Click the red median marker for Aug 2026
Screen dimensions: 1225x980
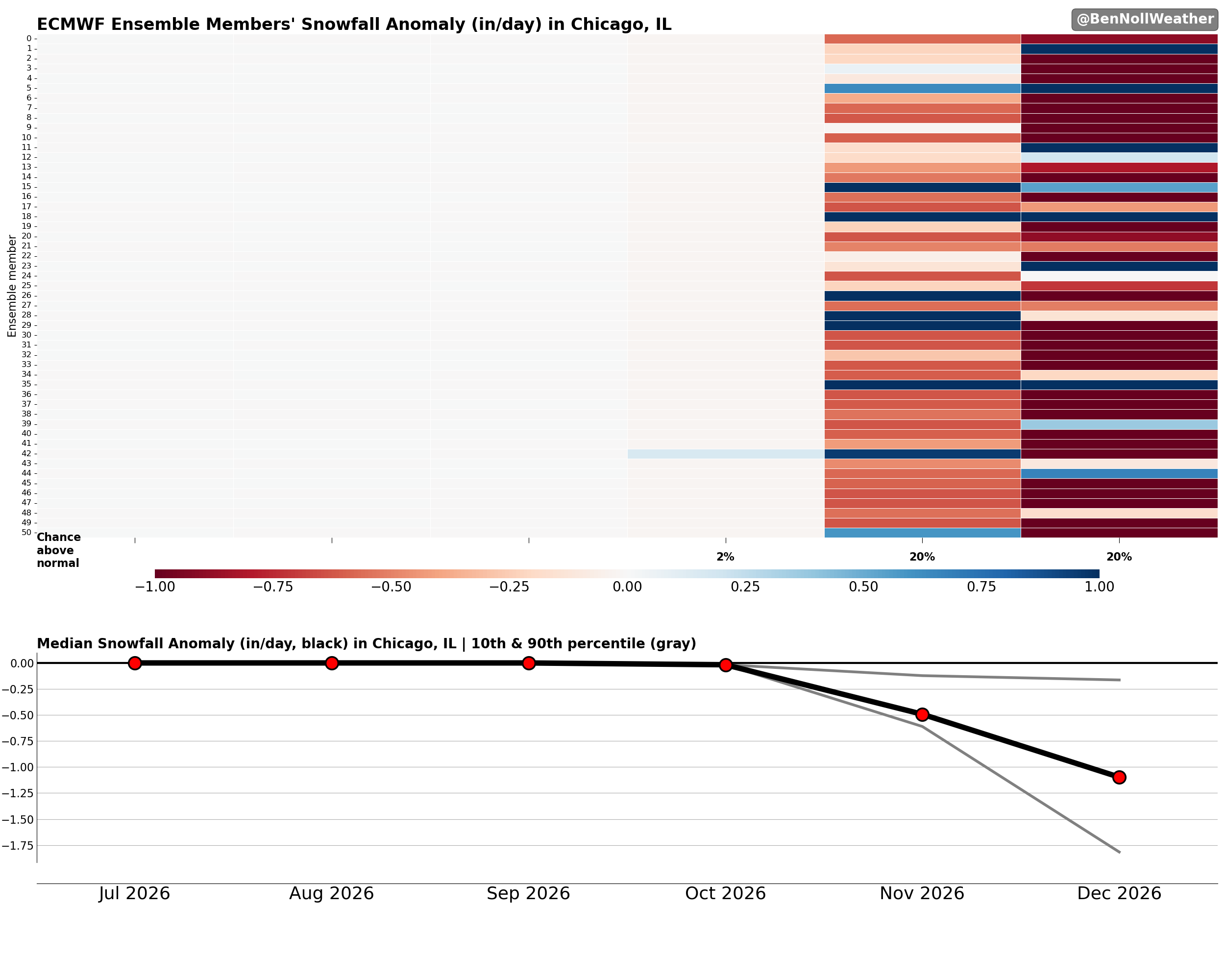click(x=332, y=663)
